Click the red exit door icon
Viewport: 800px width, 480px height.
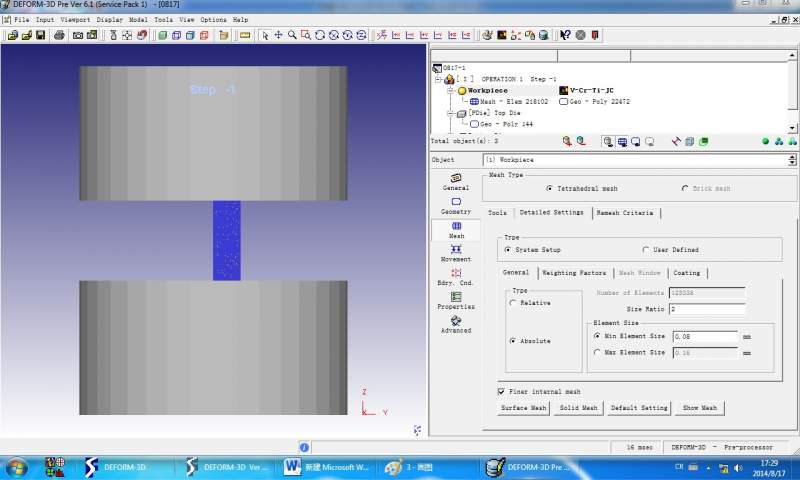(595, 35)
